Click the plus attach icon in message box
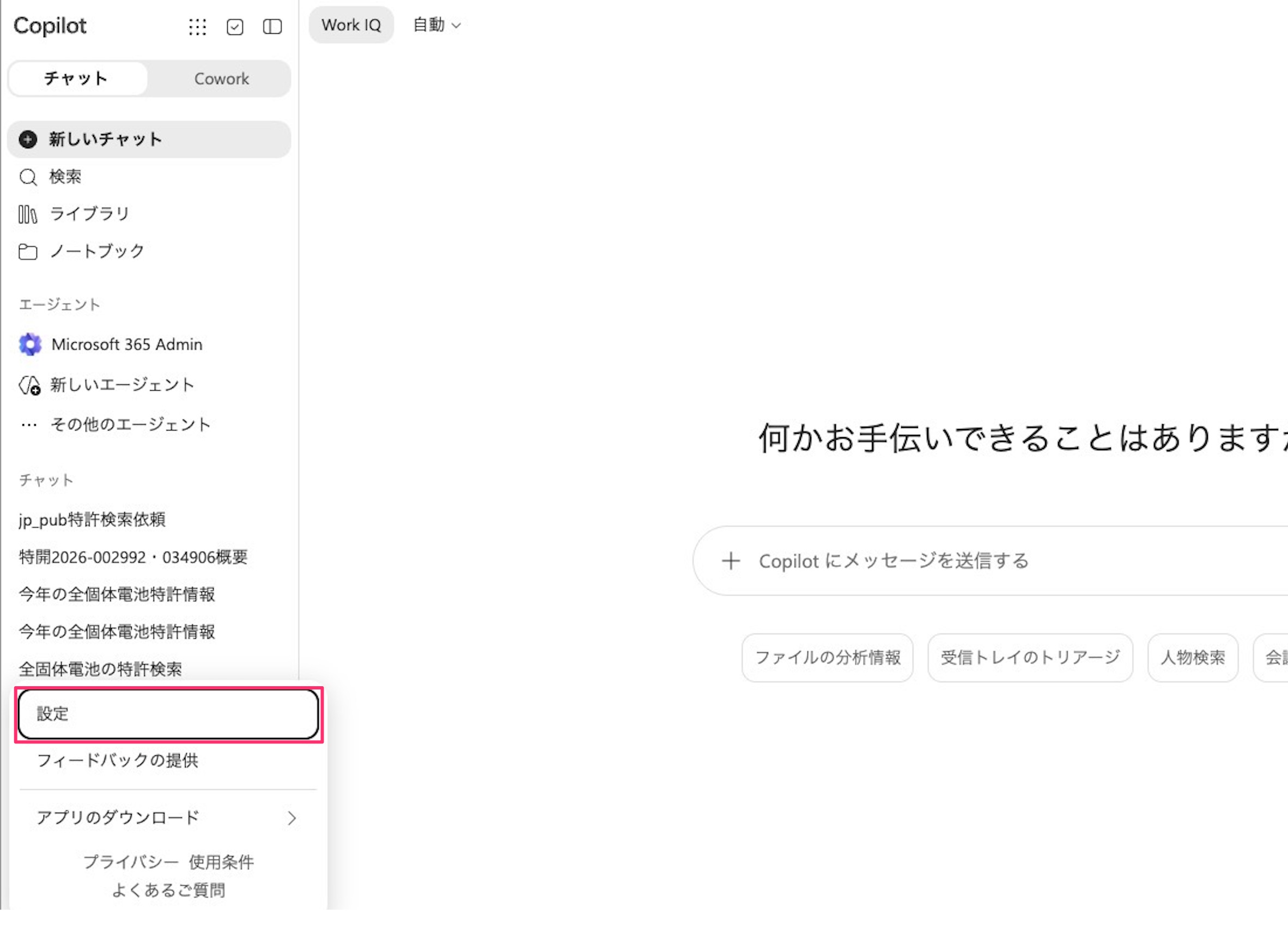This screenshot has height=932, width=1288. pos(731,561)
